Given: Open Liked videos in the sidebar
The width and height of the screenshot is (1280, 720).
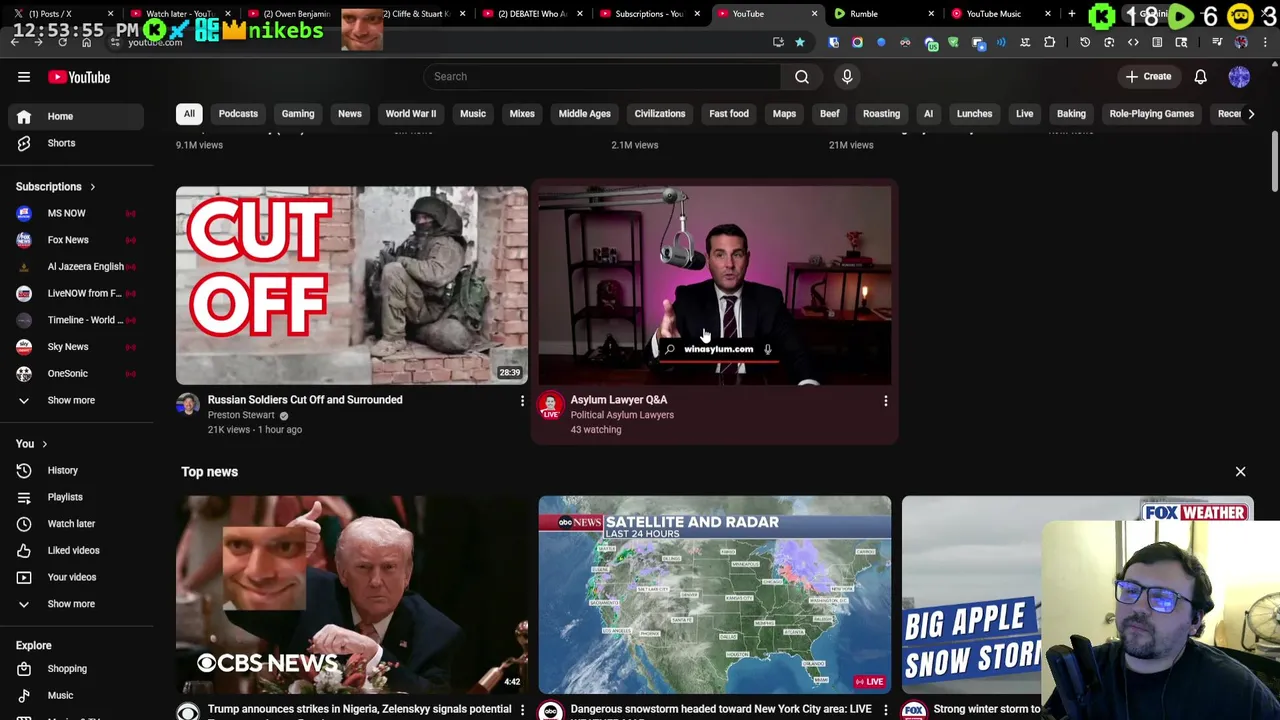Looking at the screenshot, I should tap(76, 550).
